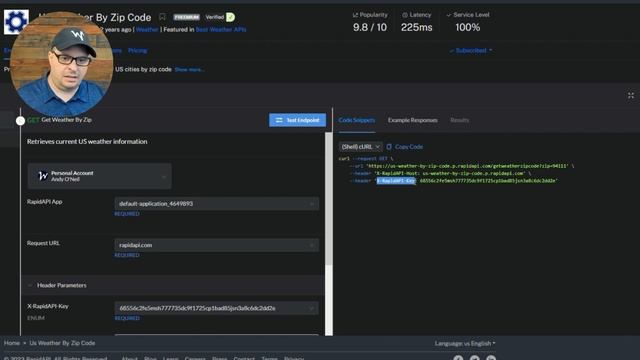Click Show more in the description
640x360 pixels.
click(189, 69)
